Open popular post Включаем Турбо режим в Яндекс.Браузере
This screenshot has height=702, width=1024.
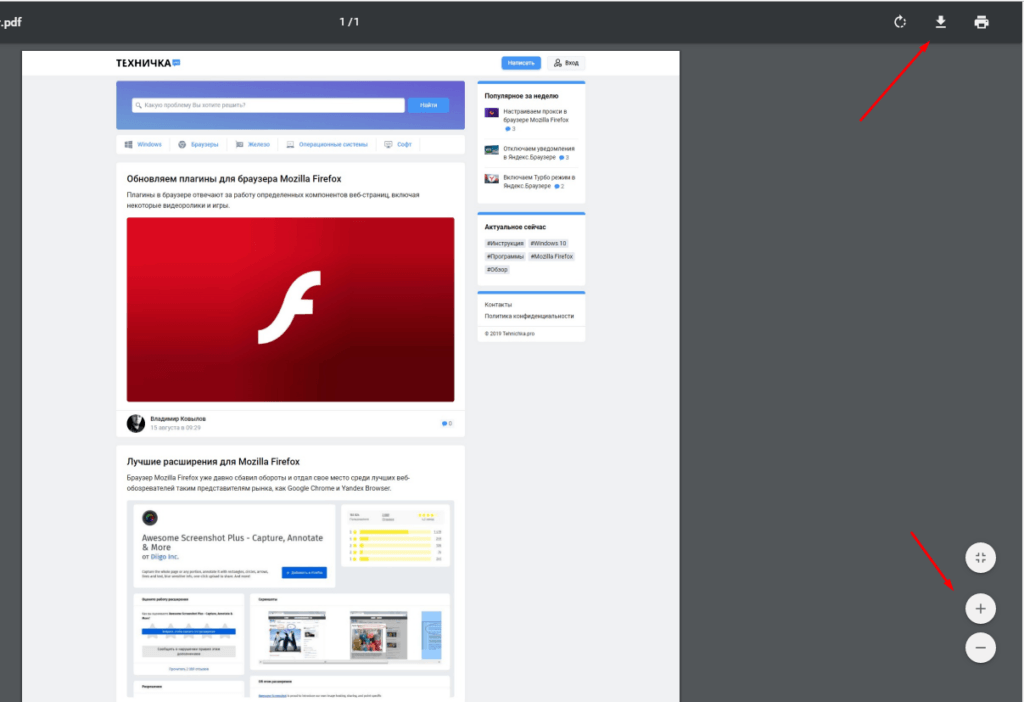539,182
